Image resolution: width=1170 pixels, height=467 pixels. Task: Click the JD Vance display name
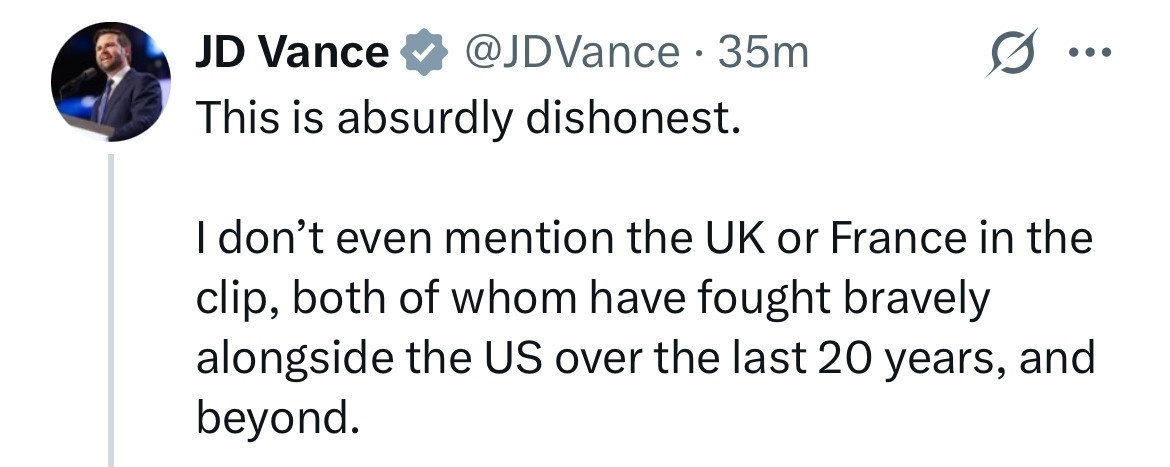(x=292, y=53)
